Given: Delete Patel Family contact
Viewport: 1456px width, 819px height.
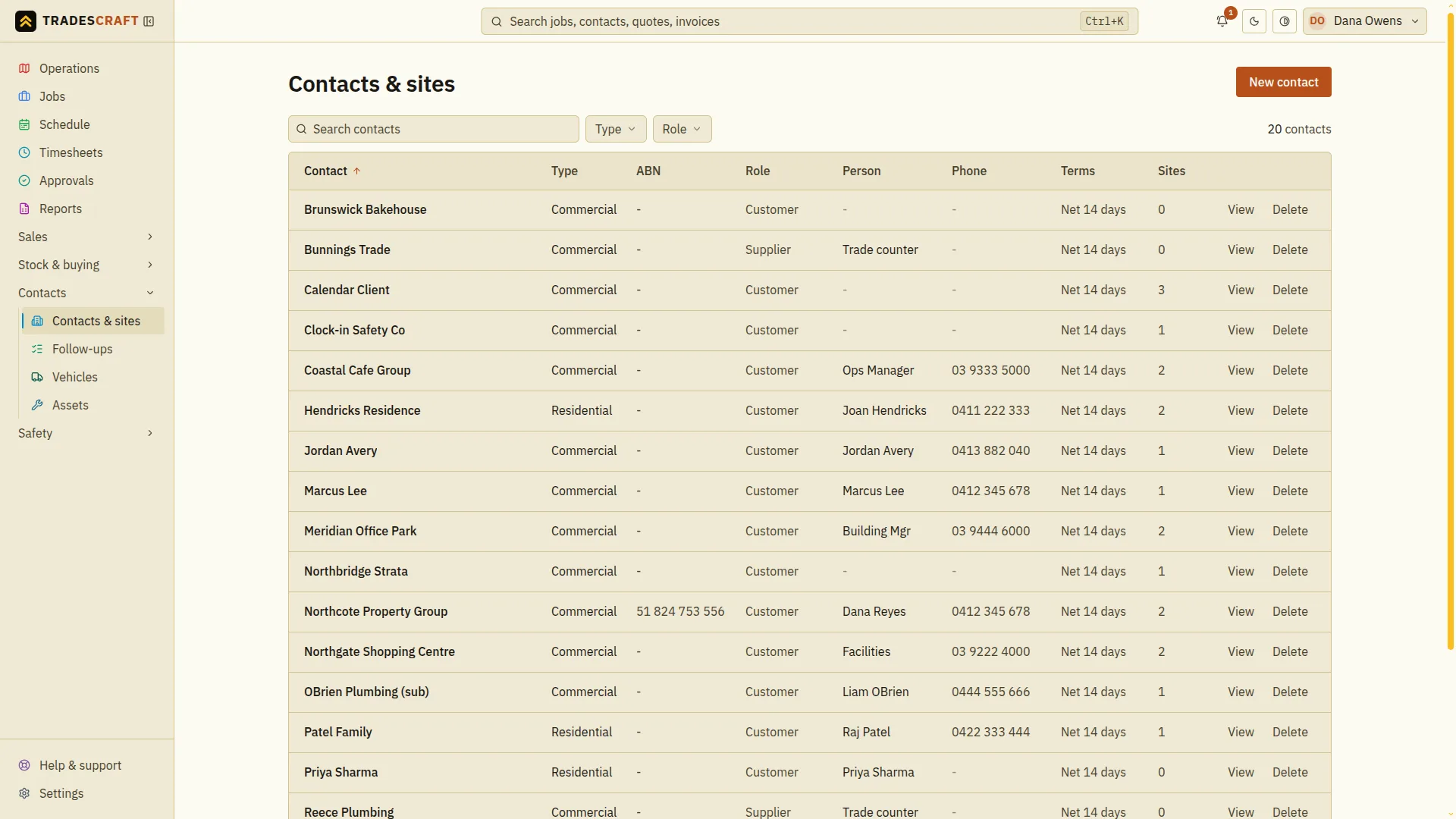Looking at the screenshot, I should (x=1290, y=732).
